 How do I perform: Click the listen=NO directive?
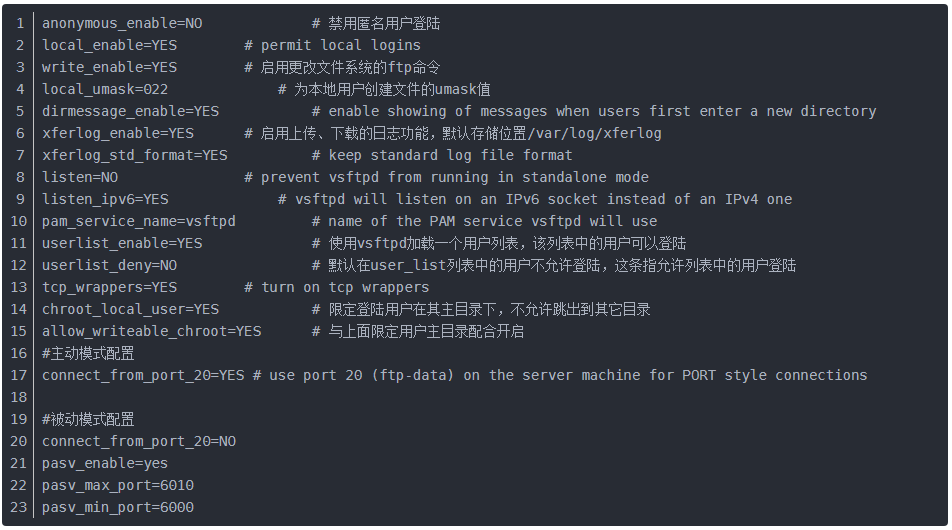click(80, 177)
